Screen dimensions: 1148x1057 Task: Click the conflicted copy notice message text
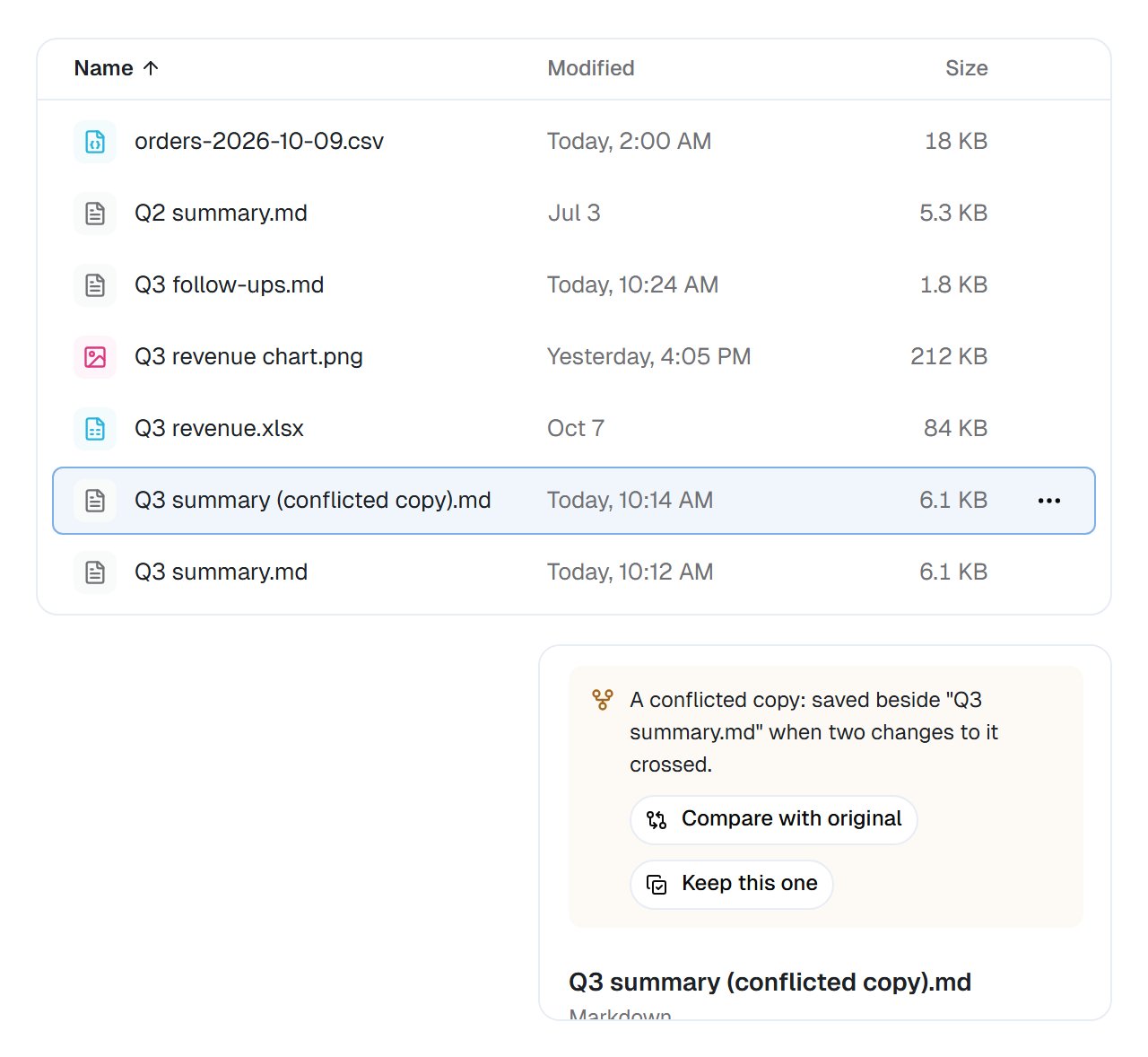click(x=813, y=732)
